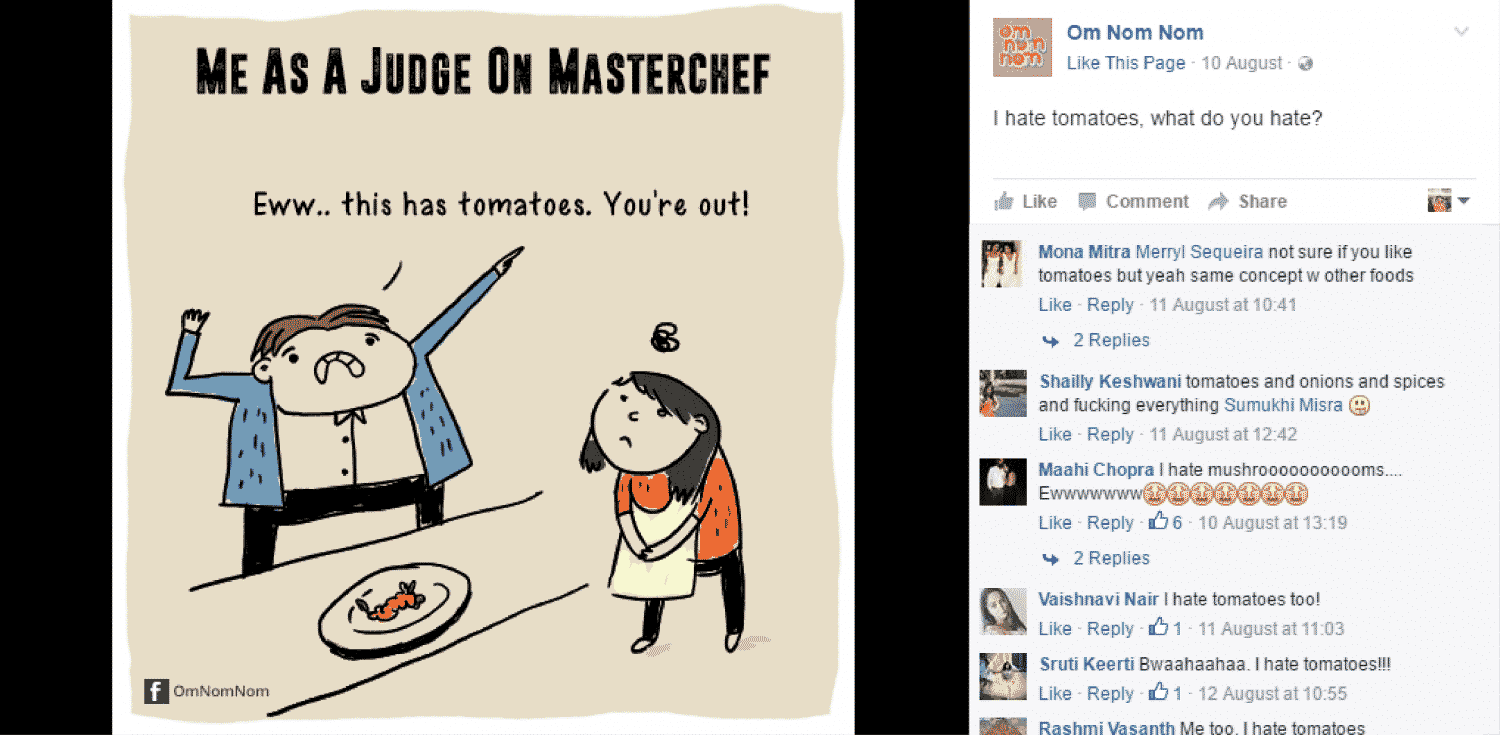1500x735 pixels.
Task: Click the Like This Page link
Action: click(1126, 63)
